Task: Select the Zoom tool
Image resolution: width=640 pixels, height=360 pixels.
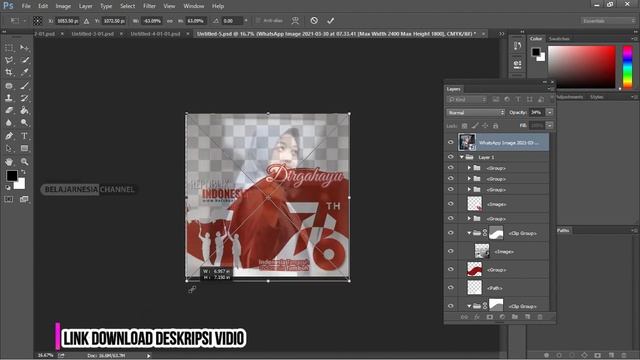Action: pos(24,162)
